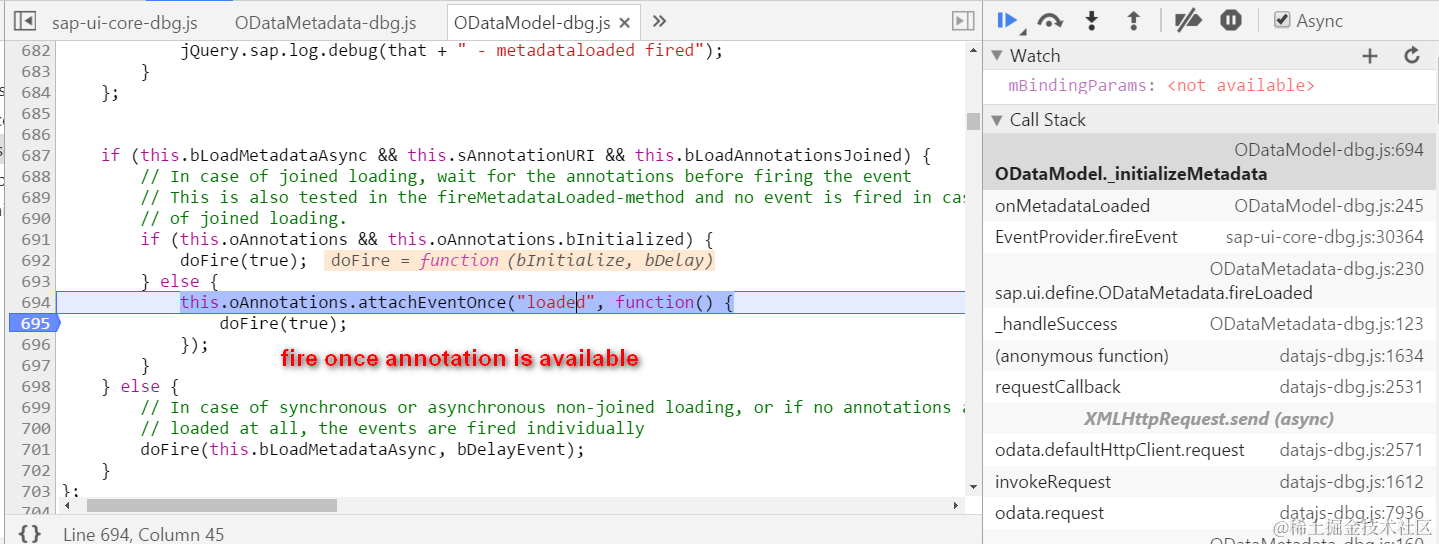
Task: Resume script execution
Action: click(1007, 20)
